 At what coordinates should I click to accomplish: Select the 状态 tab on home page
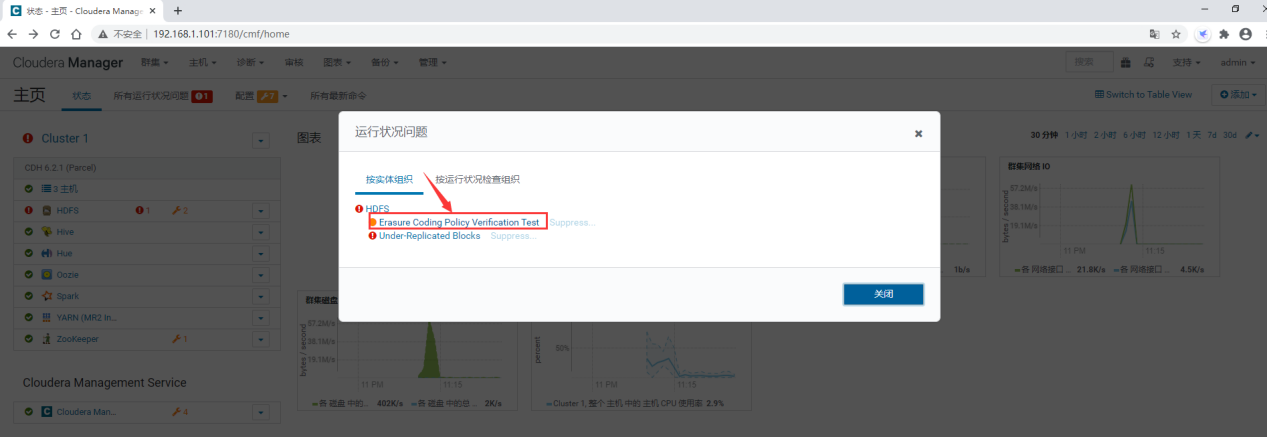(x=82, y=96)
